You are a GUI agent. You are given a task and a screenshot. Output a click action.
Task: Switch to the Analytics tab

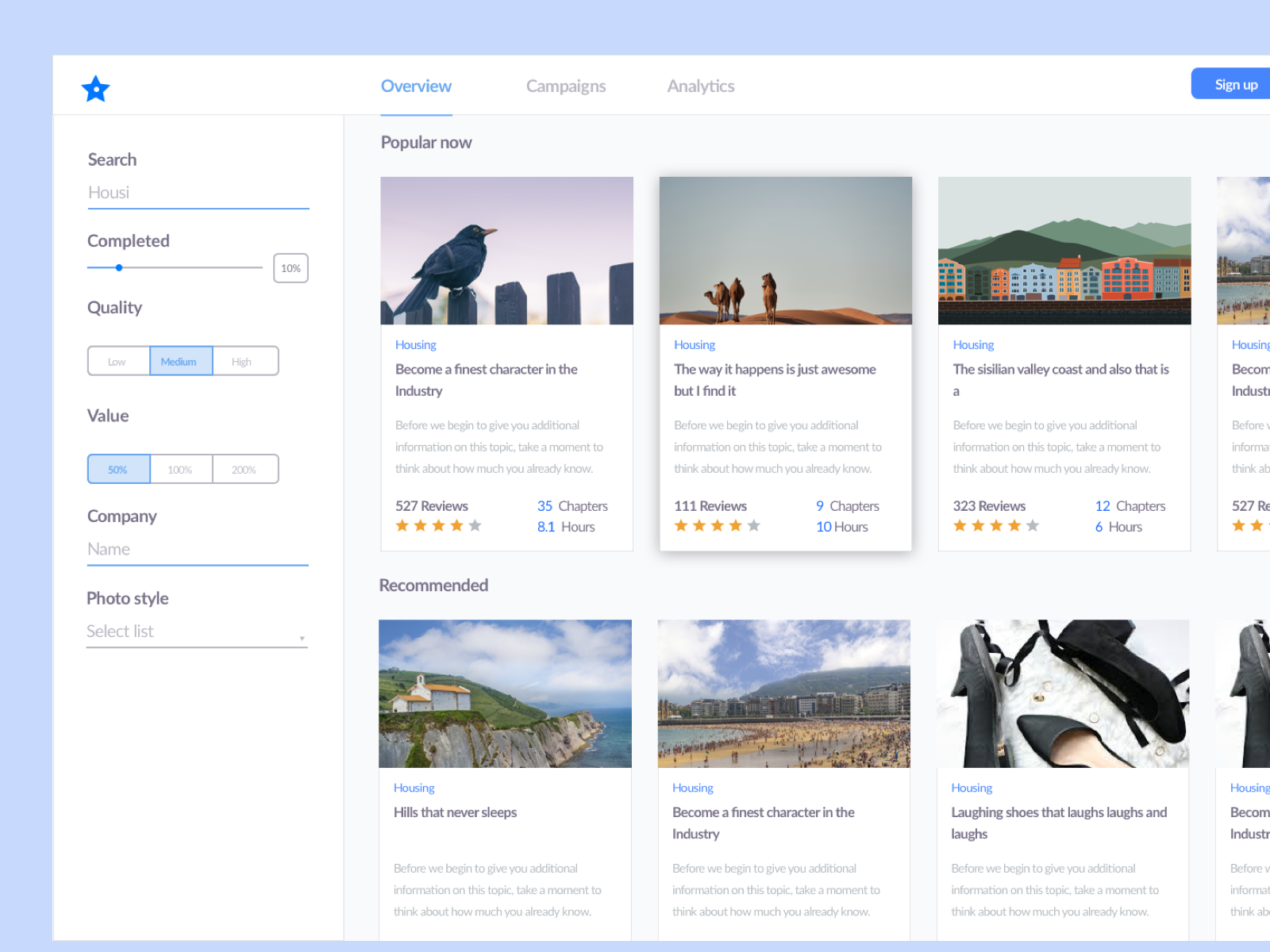701,86
